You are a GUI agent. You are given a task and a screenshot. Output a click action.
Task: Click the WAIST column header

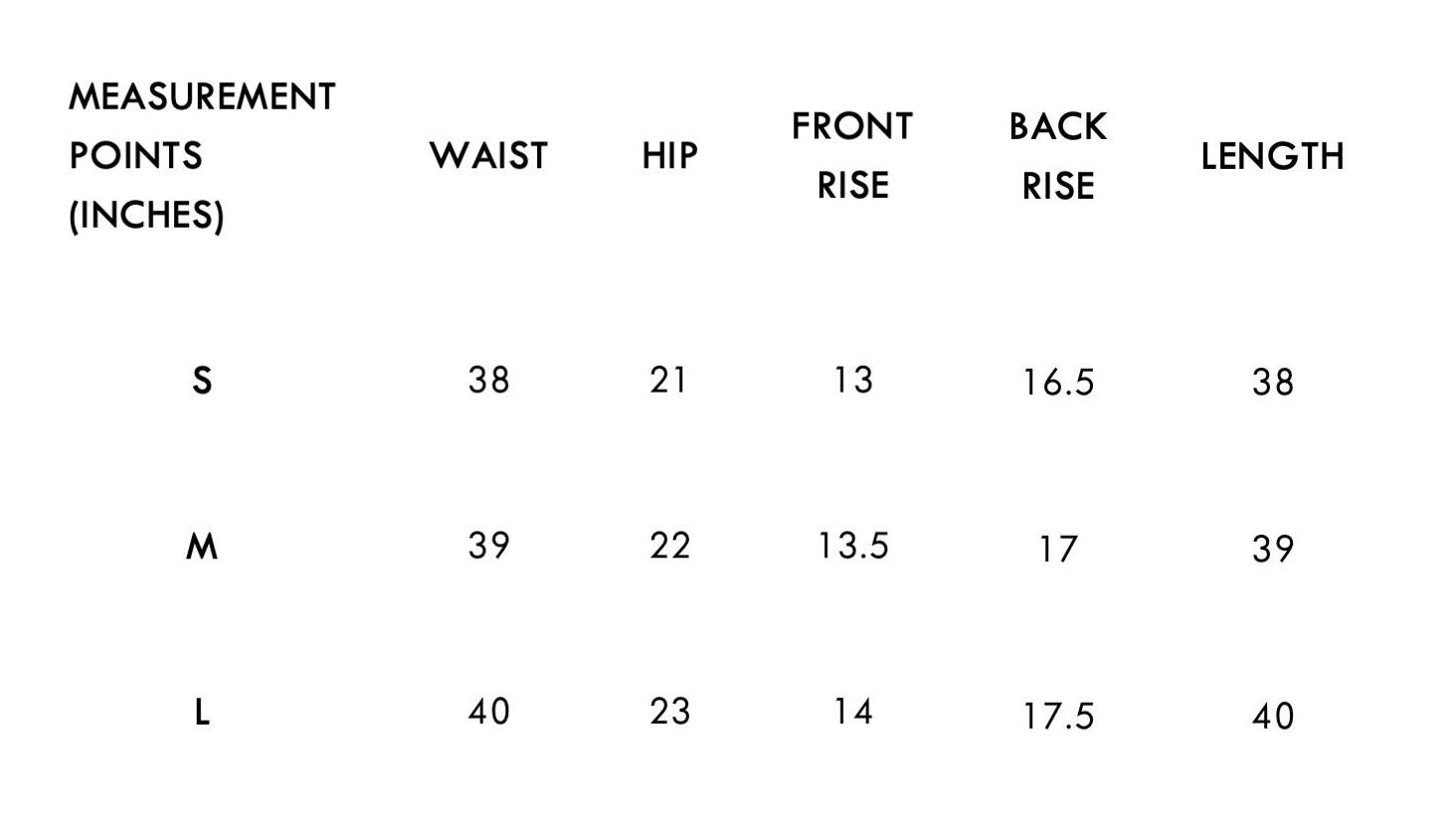(488, 156)
